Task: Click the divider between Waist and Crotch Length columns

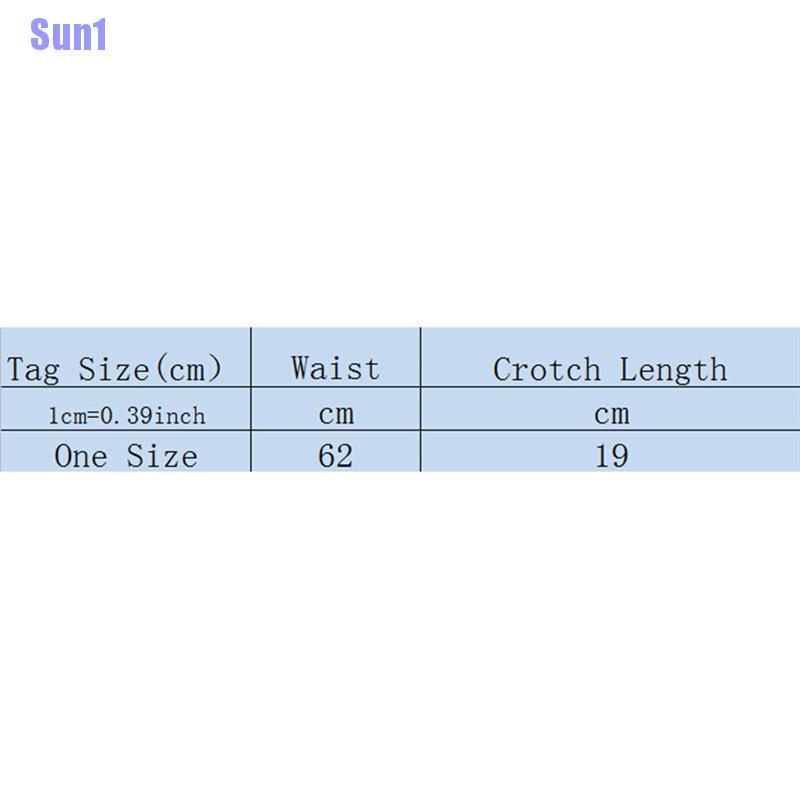Action: pos(421,400)
